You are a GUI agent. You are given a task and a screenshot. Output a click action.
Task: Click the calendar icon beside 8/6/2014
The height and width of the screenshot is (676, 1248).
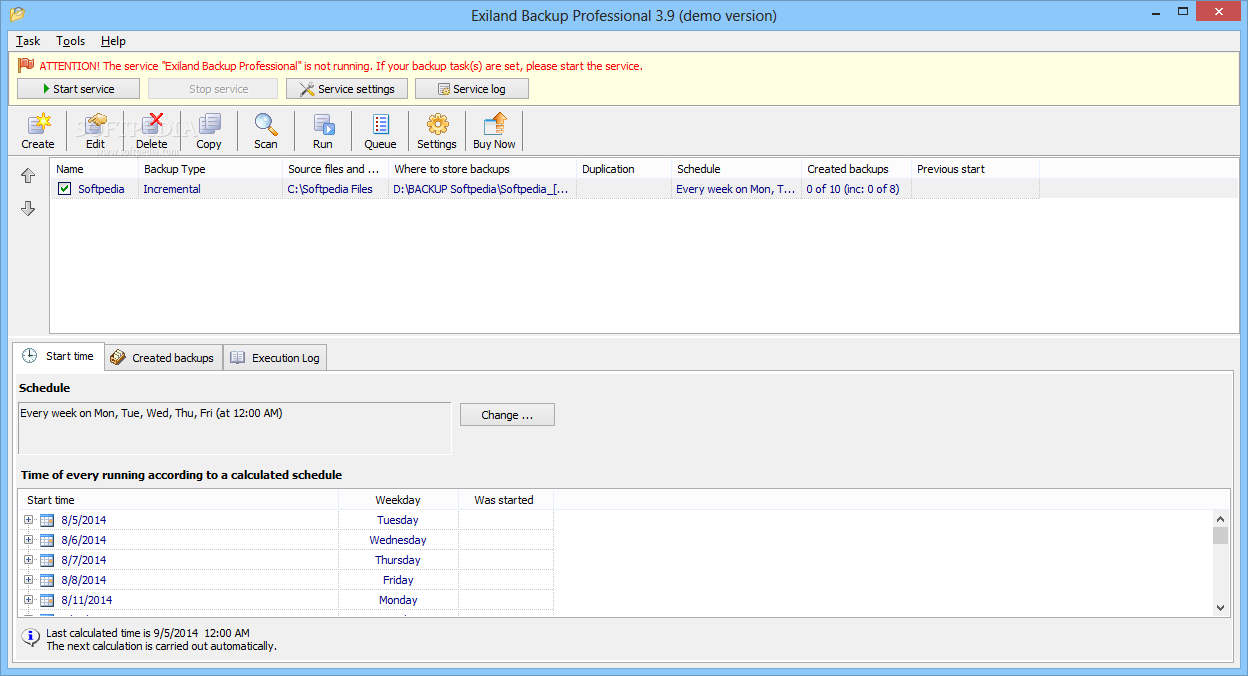click(x=47, y=540)
